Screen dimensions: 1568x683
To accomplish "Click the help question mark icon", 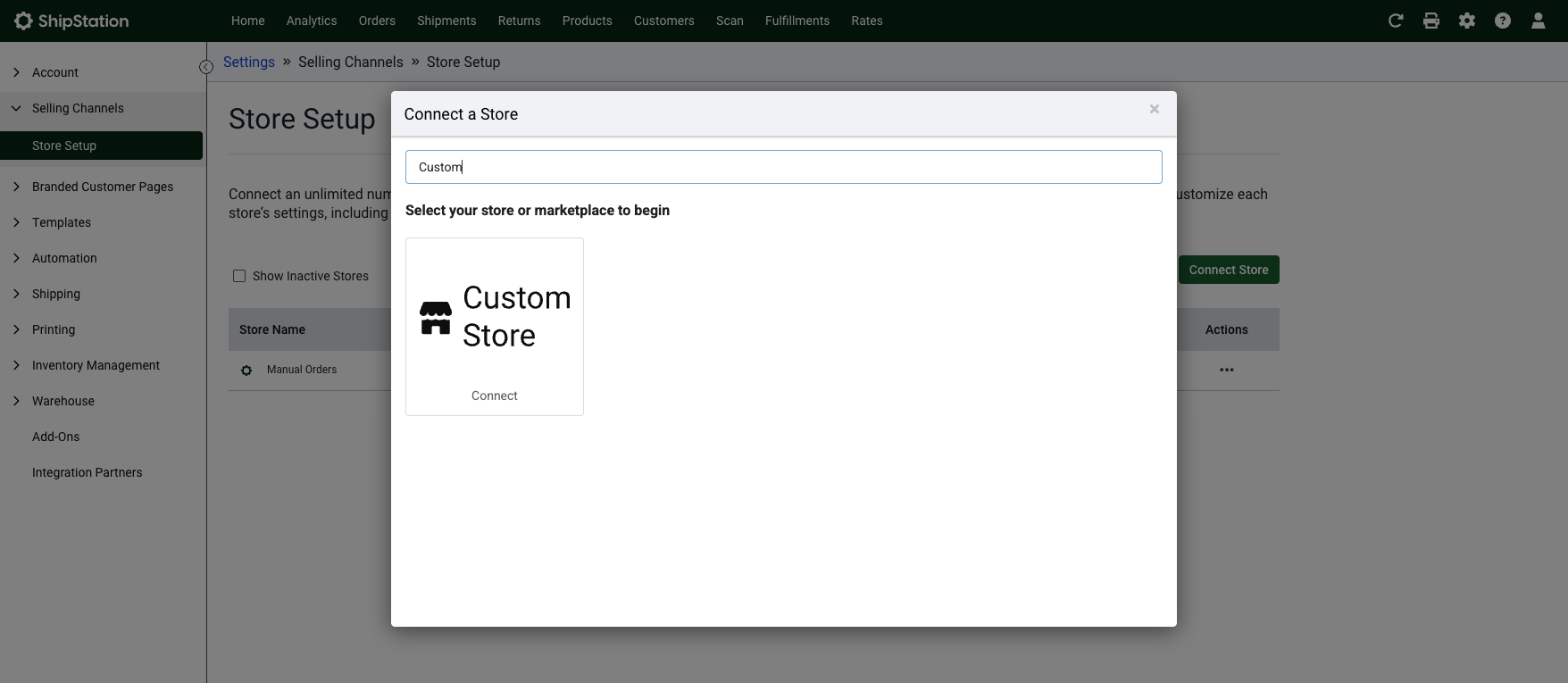I will pyautogui.click(x=1503, y=21).
